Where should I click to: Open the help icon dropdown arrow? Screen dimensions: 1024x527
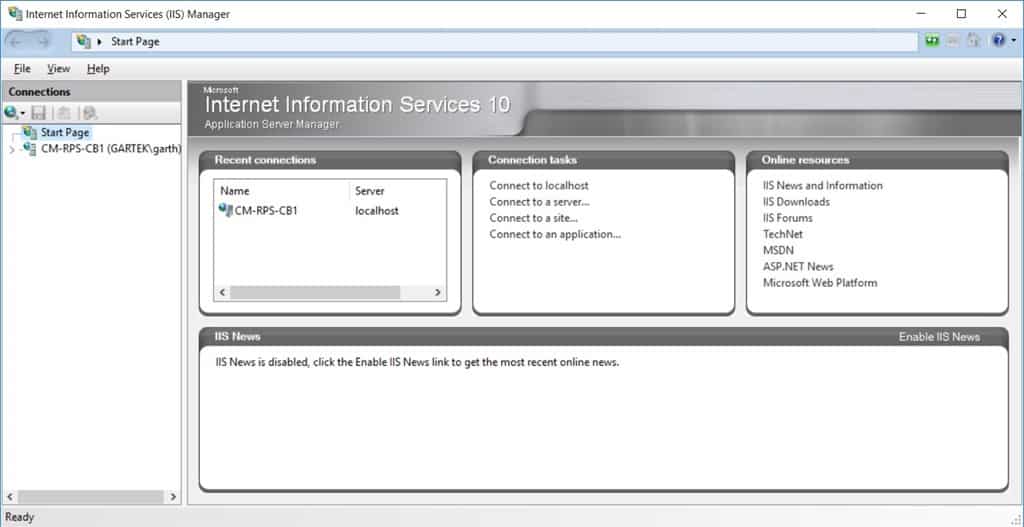click(x=1014, y=40)
